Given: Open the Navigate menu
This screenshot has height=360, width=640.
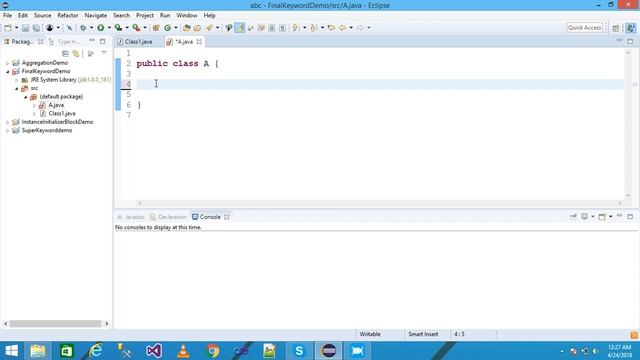Looking at the screenshot, I should pos(96,15).
